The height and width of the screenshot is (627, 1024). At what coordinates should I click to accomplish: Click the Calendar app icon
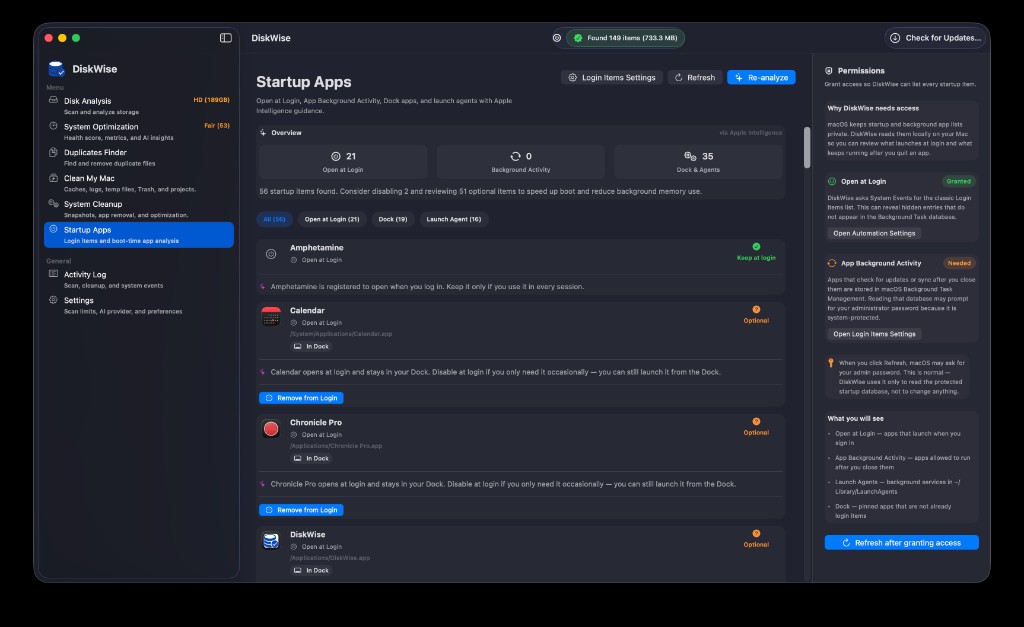click(x=271, y=317)
